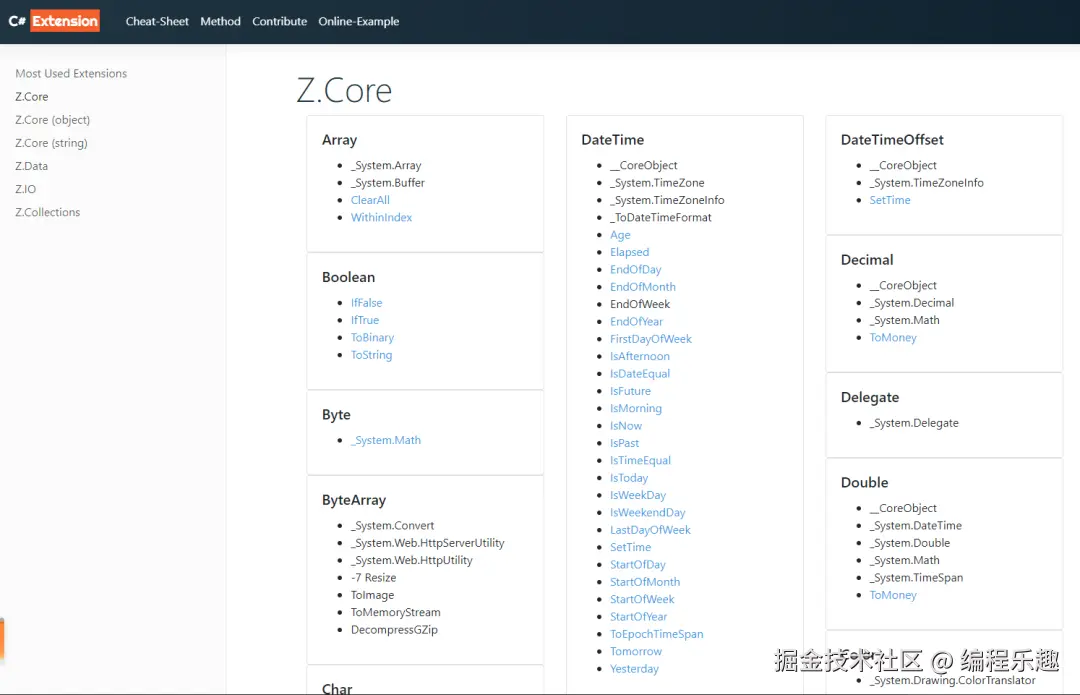The image size is (1080, 695).
Task: Open the IsMorning link
Action: tap(636, 408)
